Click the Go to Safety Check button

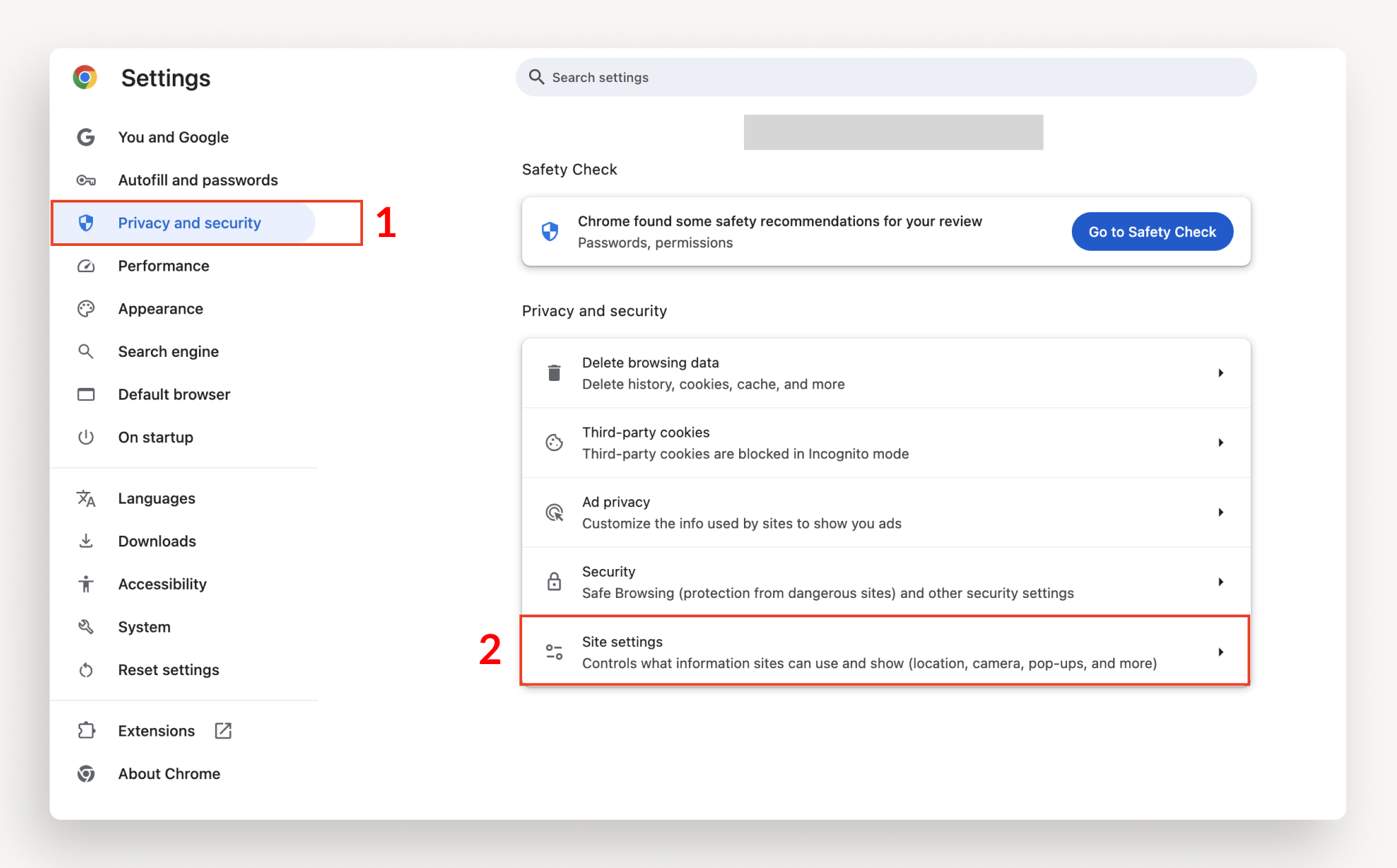[x=1152, y=231]
